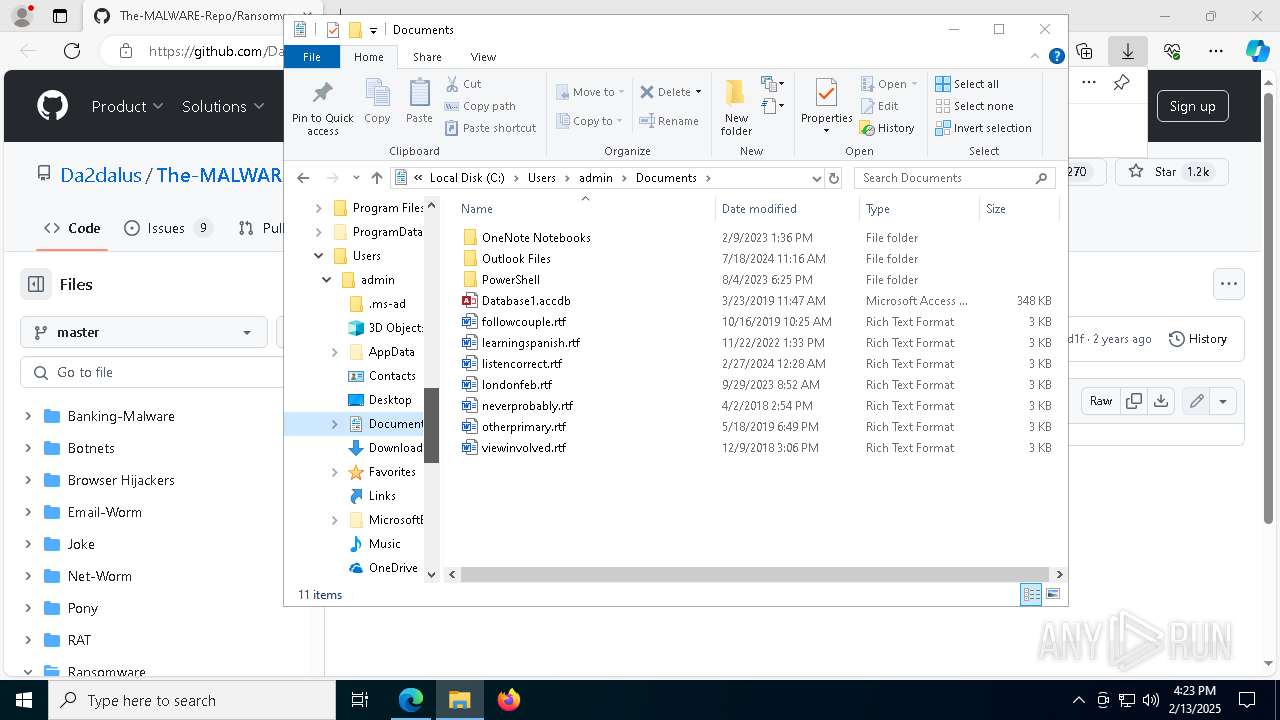This screenshot has width=1280, height=720.
Task: Sort by Date modified column
Action: (x=787, y=209)
